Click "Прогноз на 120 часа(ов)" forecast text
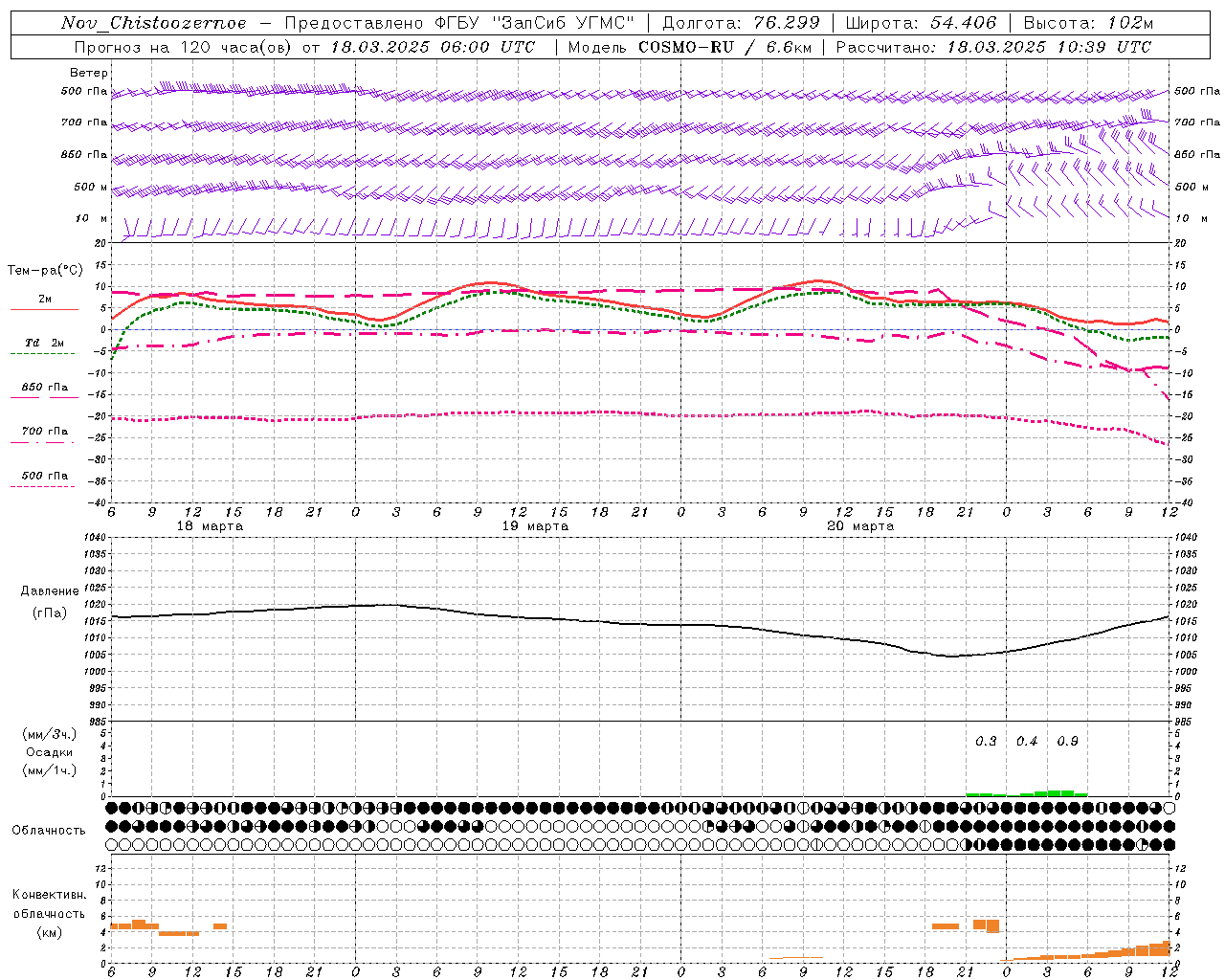1225x980 pixels. 185,47
